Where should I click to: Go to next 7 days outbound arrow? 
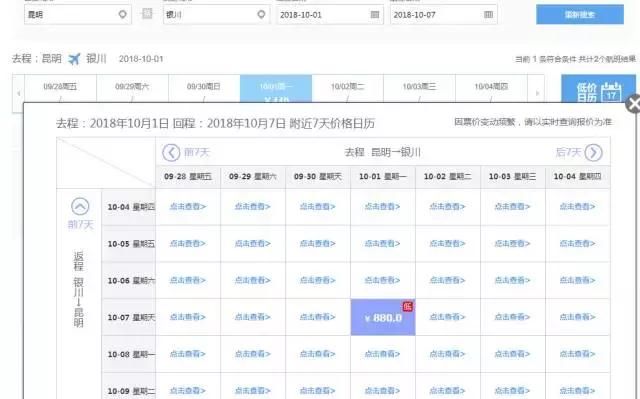click(x=593, y=153)
